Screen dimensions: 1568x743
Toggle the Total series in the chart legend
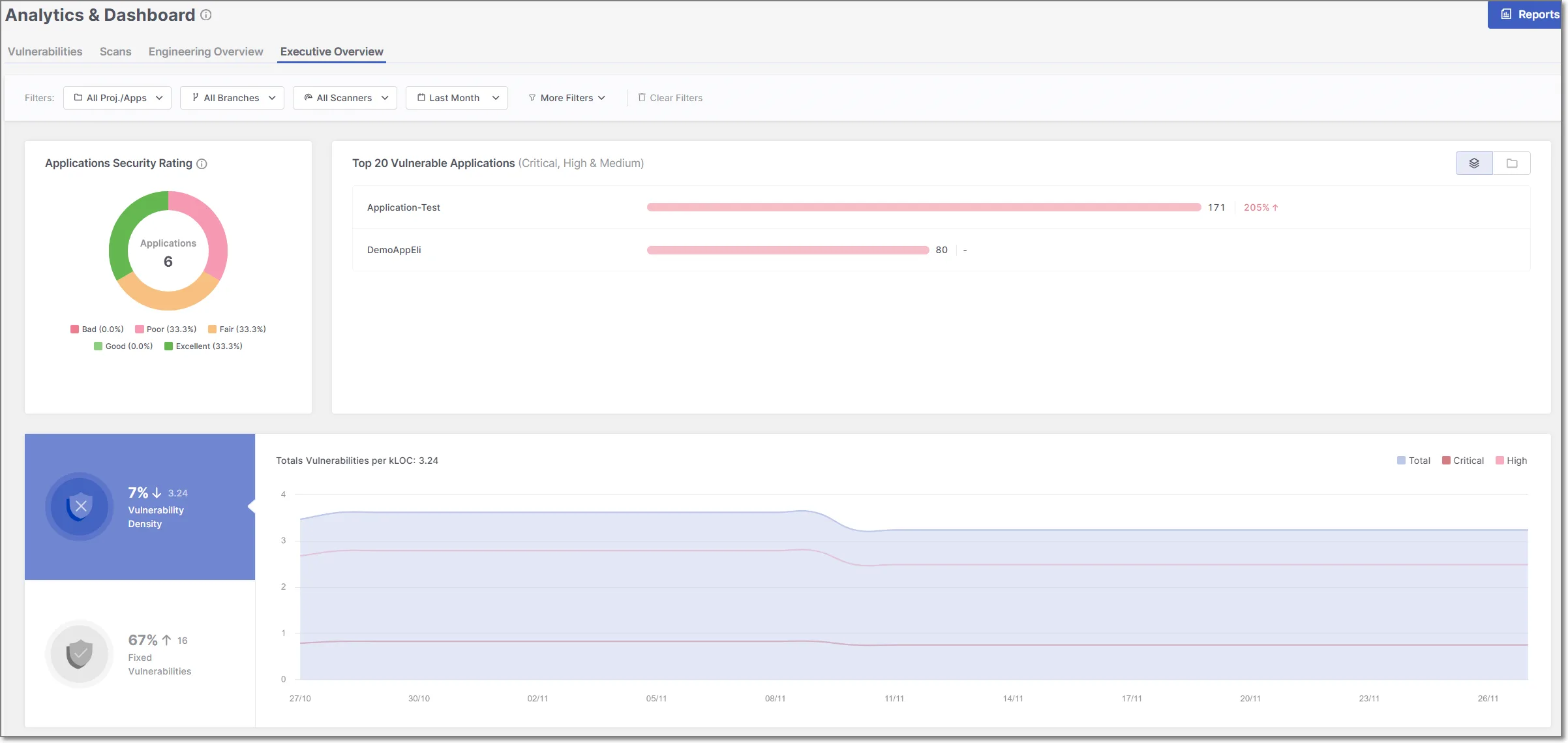coord(1414,461)
